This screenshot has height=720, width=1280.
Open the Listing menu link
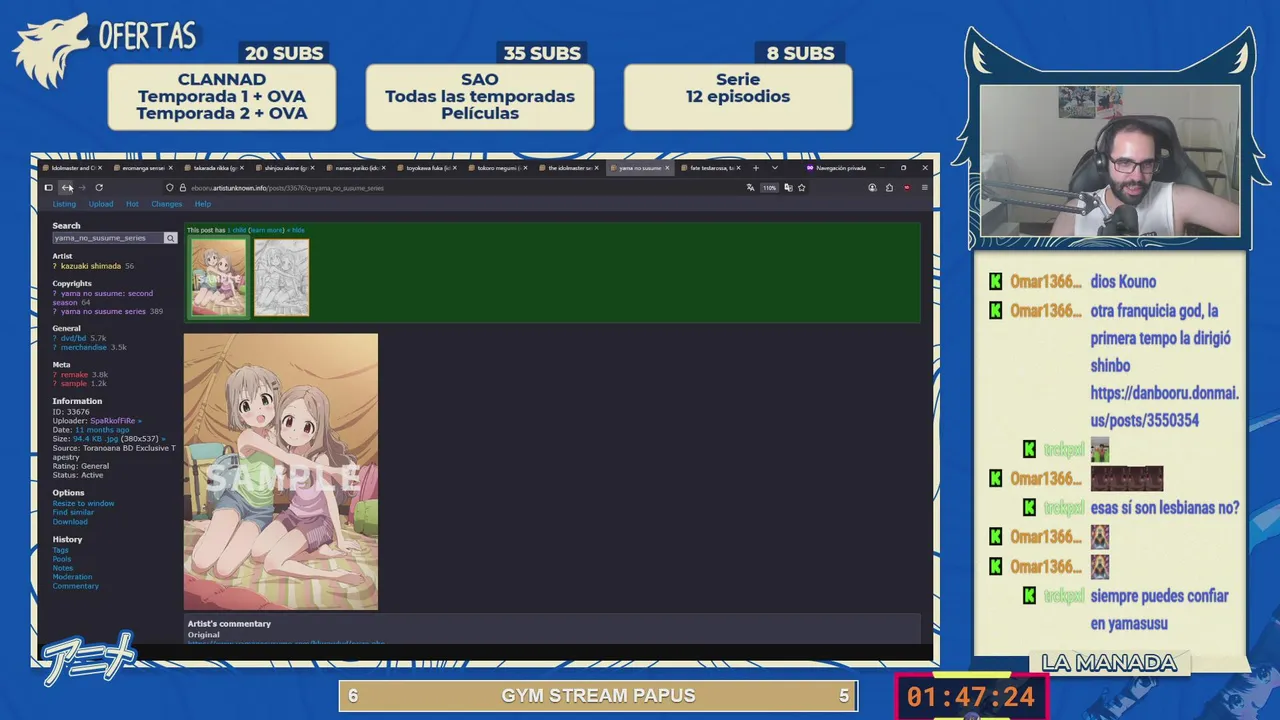coord(64,204)
